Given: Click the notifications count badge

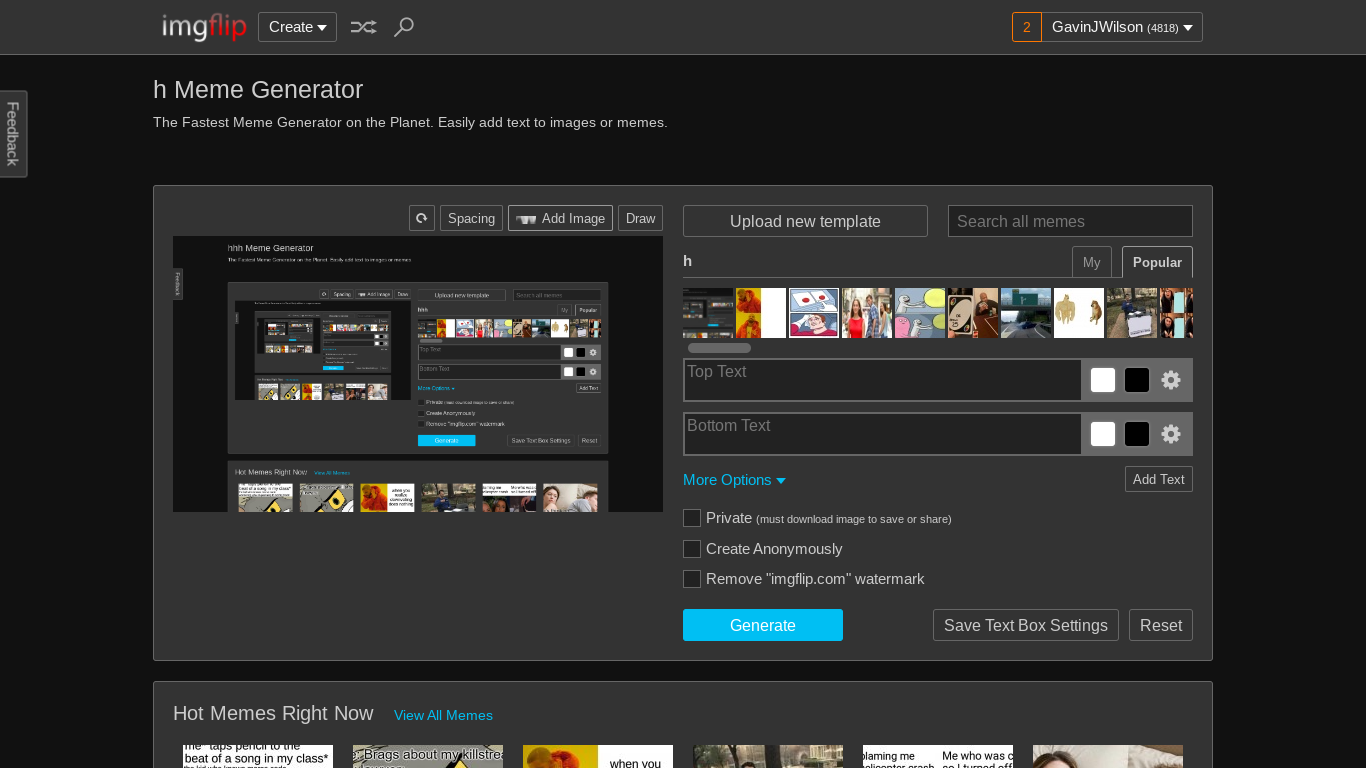Looking at the screenshot, I should click(1026, 27).
